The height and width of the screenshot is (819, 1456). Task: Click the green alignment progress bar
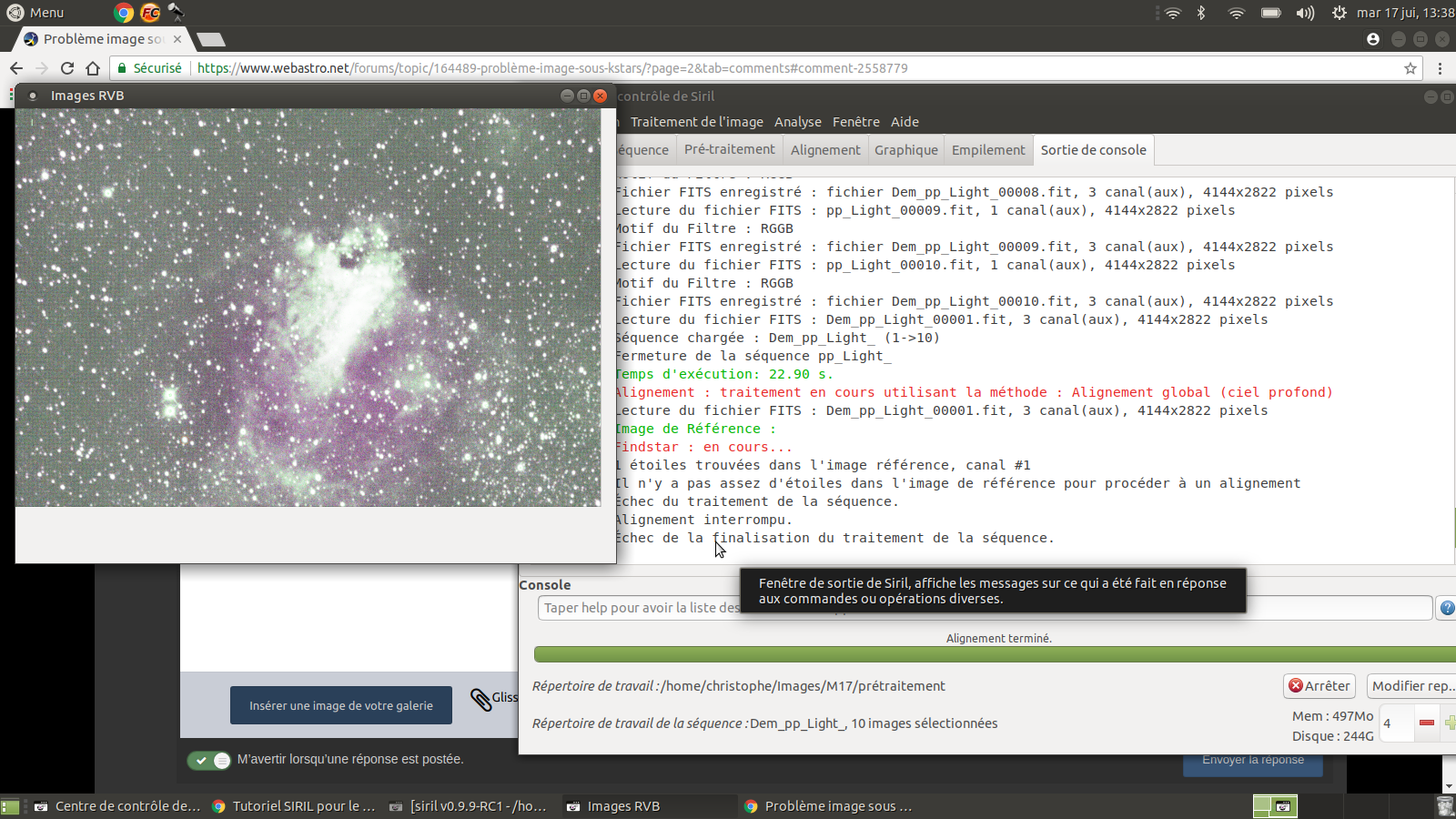[995, 654]
